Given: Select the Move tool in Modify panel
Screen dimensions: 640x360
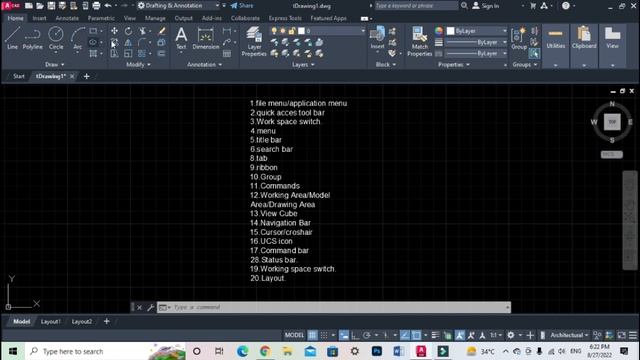Looking at the screenshot, I should [115, 31].
